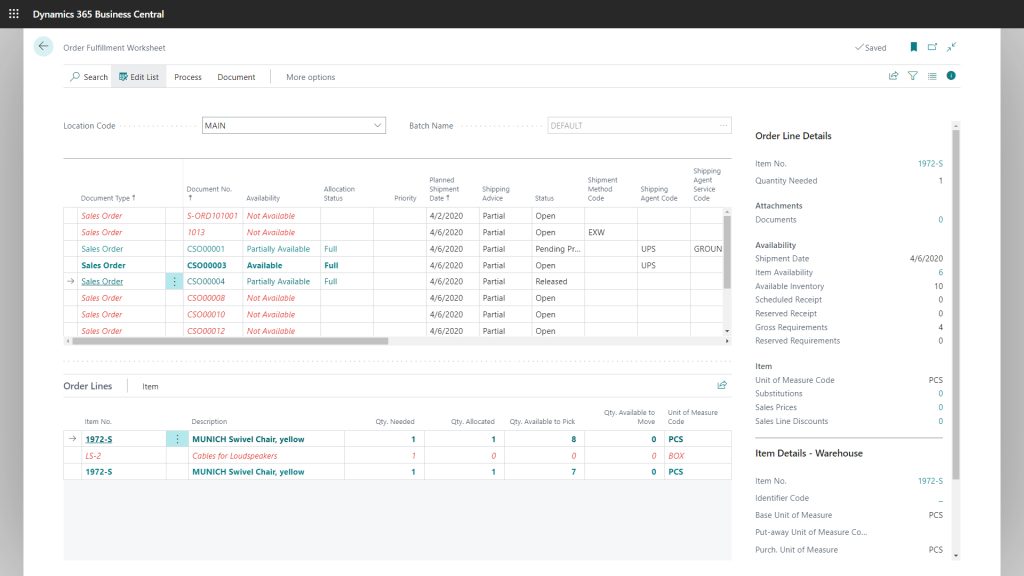Open the Batch Name ellipsis lookup
Viewport: 1024px width, 576px height.
click(x=723, y=125)
